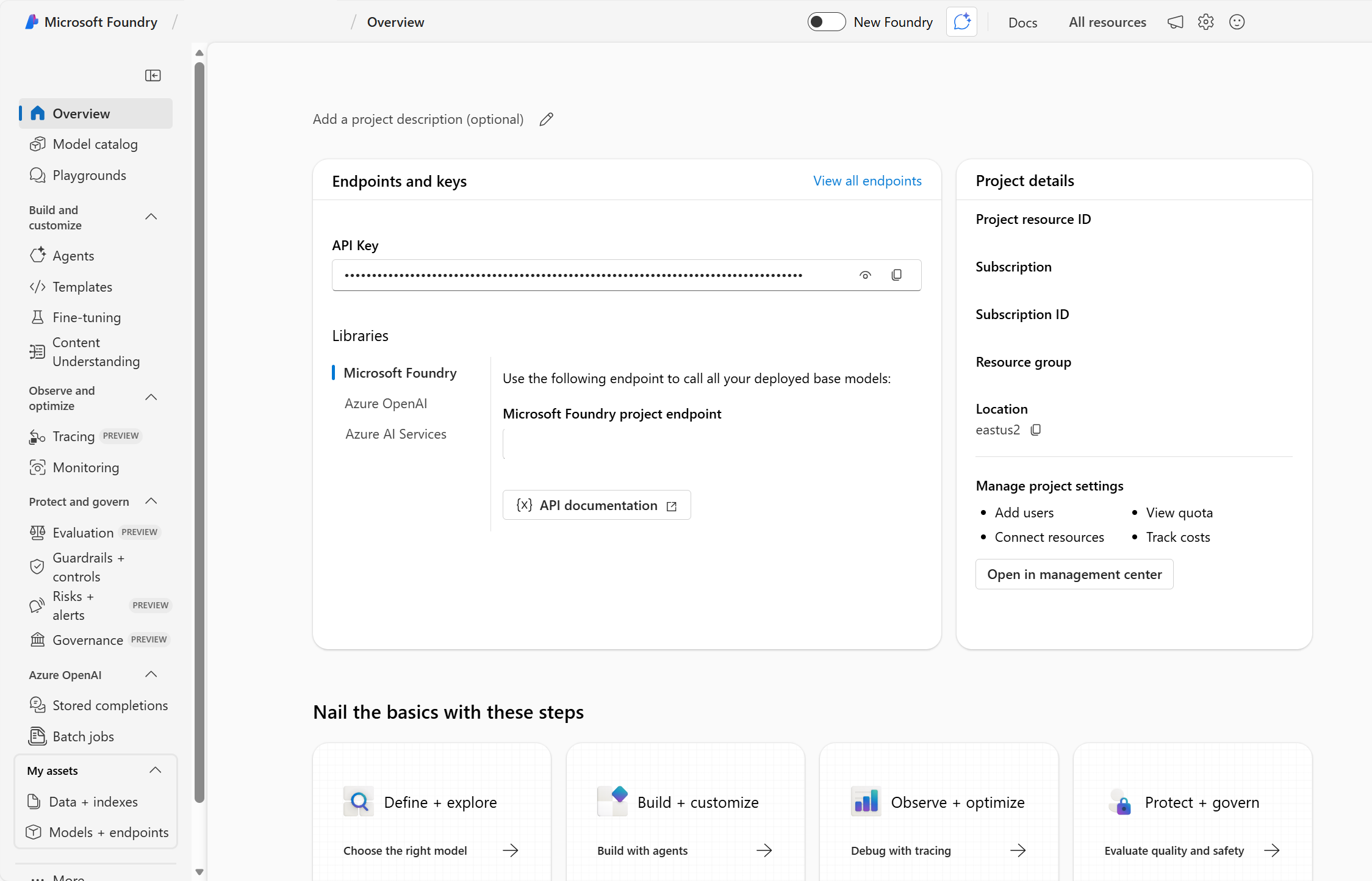
Task: Copy the eastus2 location value
Action: [1036, 430]
